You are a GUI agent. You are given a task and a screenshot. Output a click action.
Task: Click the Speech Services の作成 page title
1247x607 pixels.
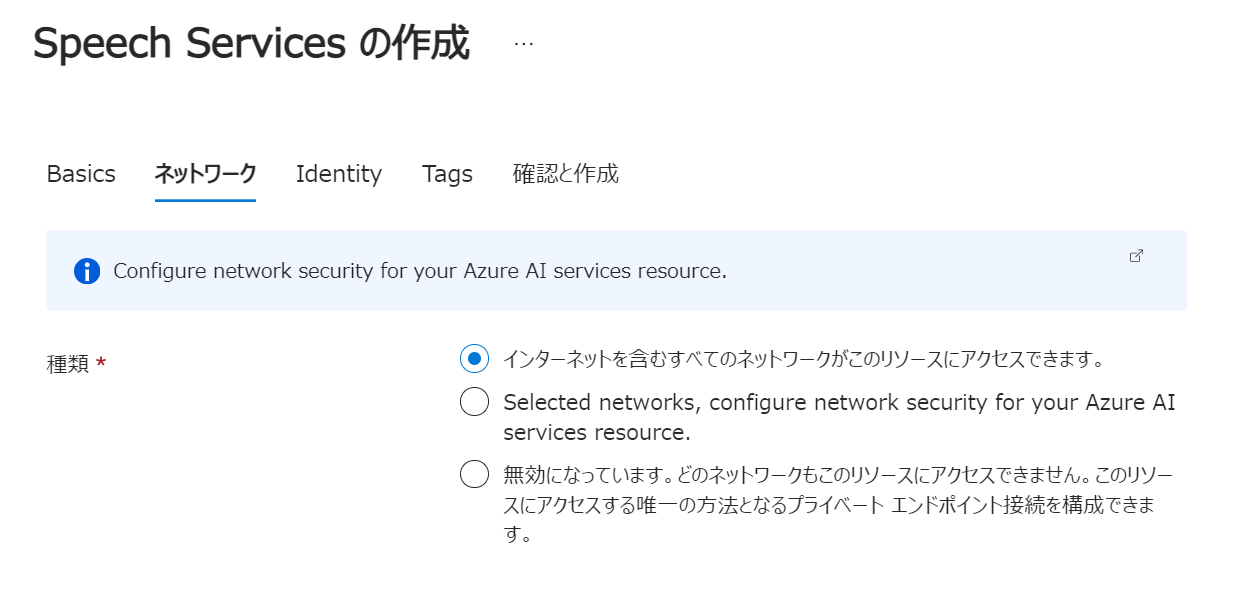251,45
